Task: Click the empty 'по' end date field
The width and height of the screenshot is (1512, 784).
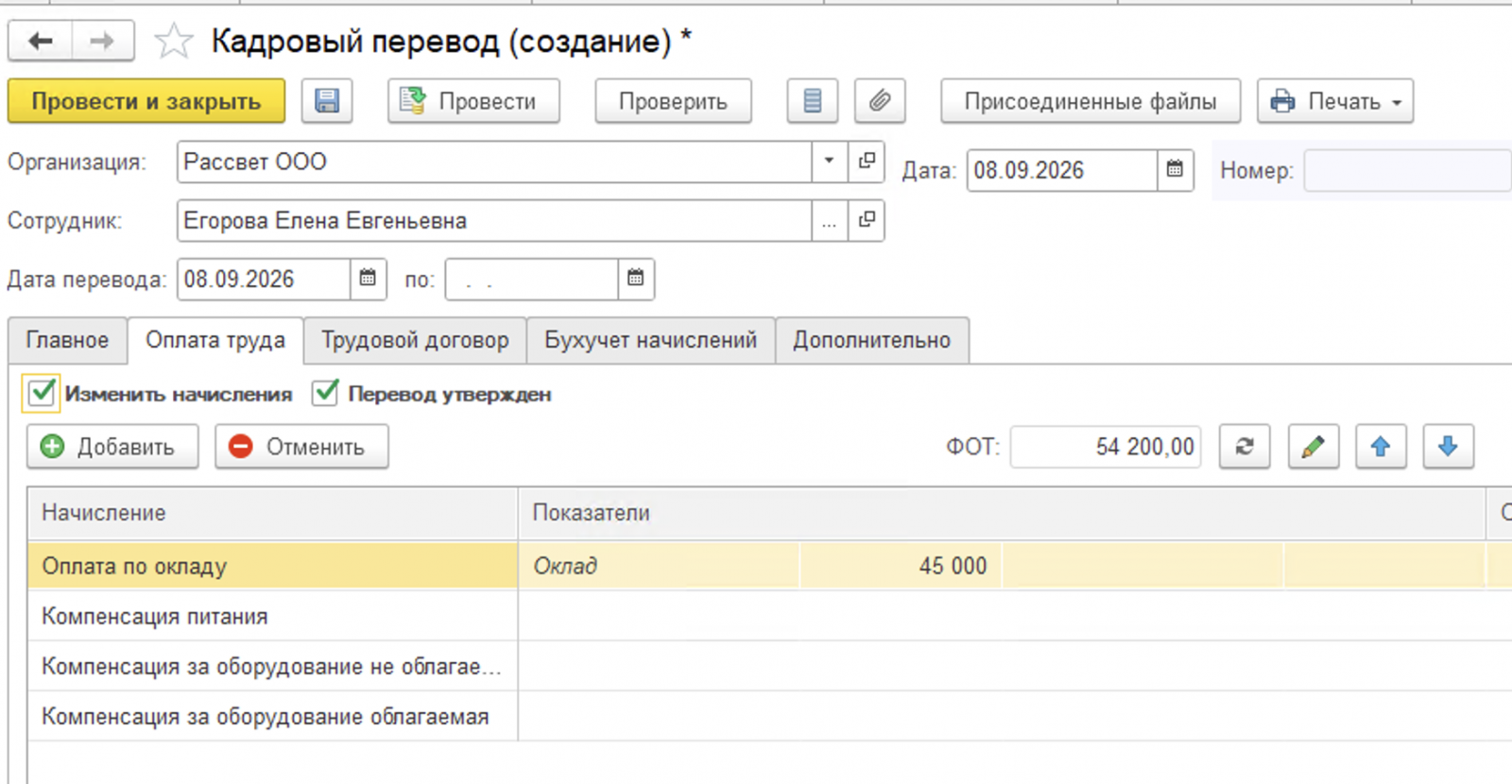Action: click(x=532, y=279)
